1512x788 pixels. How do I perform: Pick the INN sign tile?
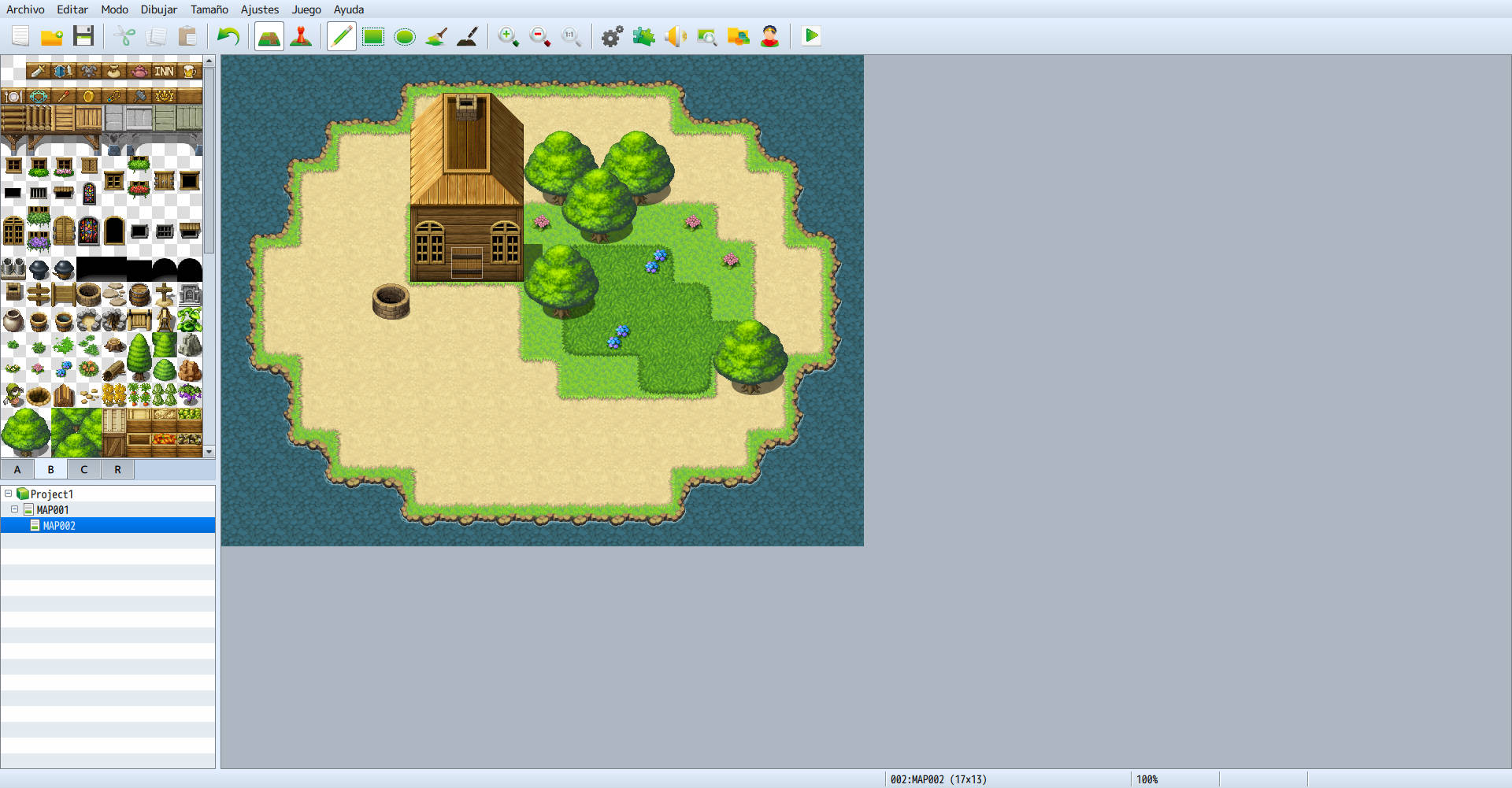coord(164,71)
